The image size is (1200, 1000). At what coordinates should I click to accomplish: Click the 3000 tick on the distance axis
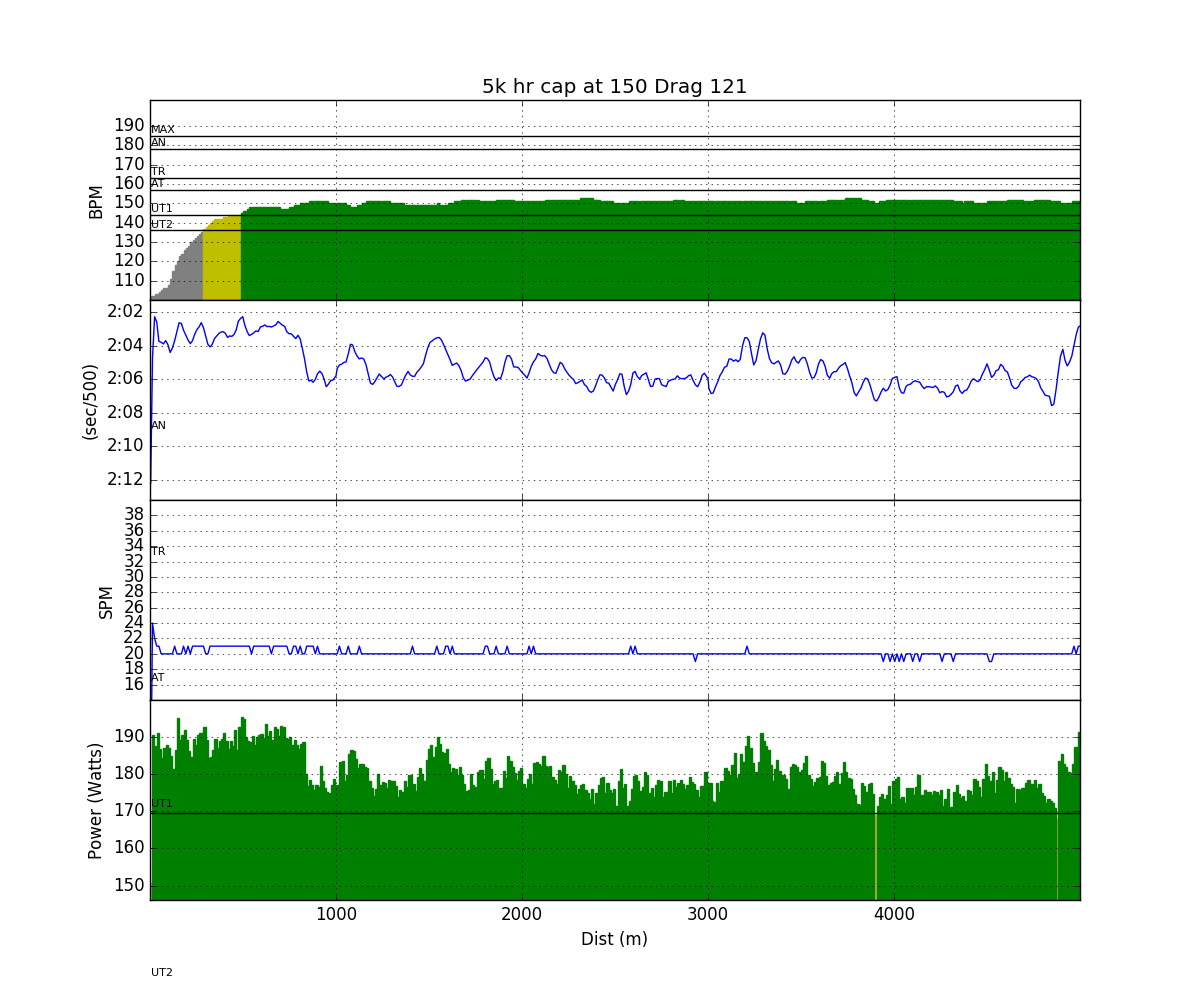pyautogui.click(x=708, y=914)
